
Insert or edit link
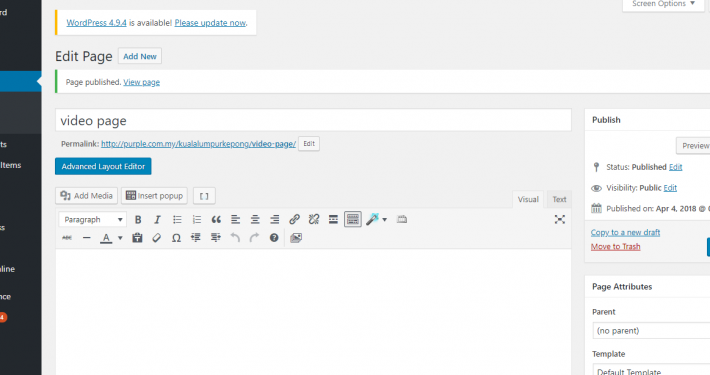click(x=294, y=220)
